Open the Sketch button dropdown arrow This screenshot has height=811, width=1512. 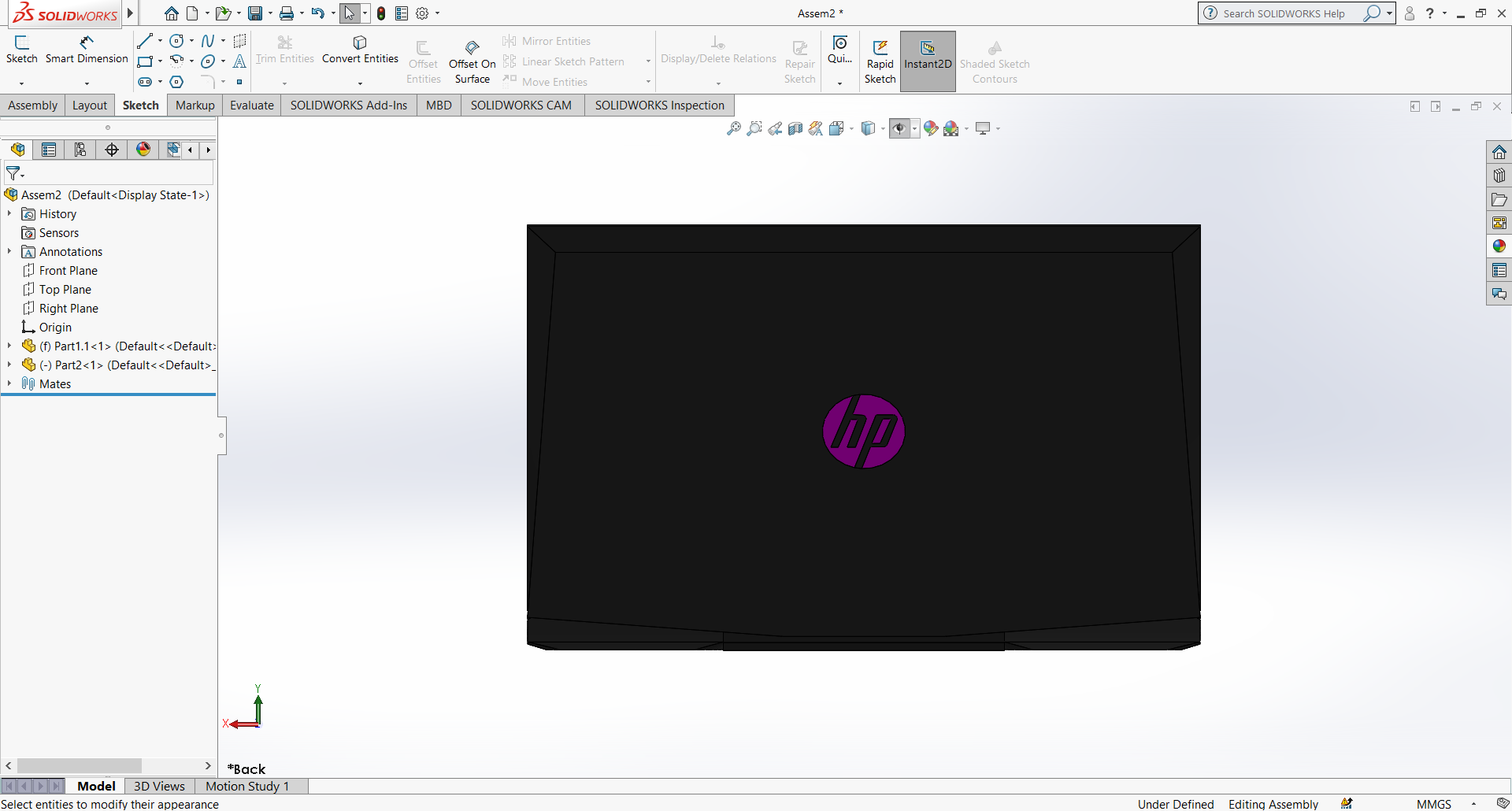pos(21,83)
